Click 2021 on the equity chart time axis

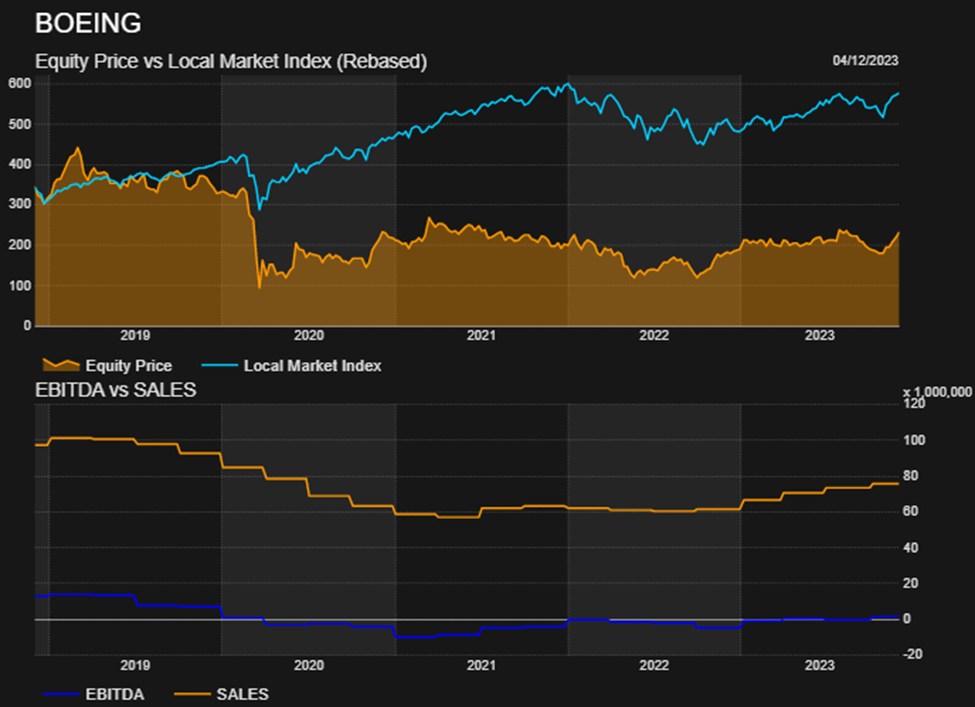[x=481, y=335]
